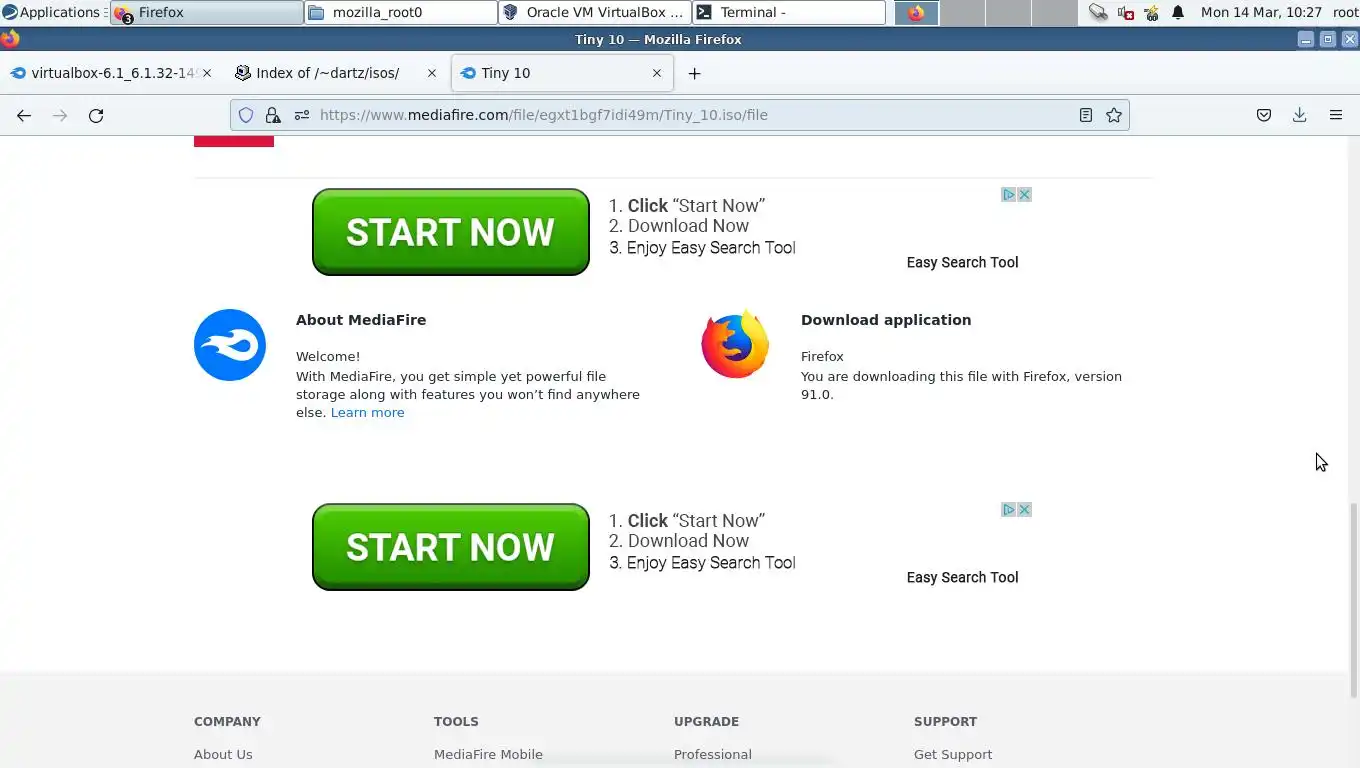This screenshot has height=768, width=1360.
Task: Open the notifications bell in the panel
Action: pyautogui.click(x=1178, y=12)
